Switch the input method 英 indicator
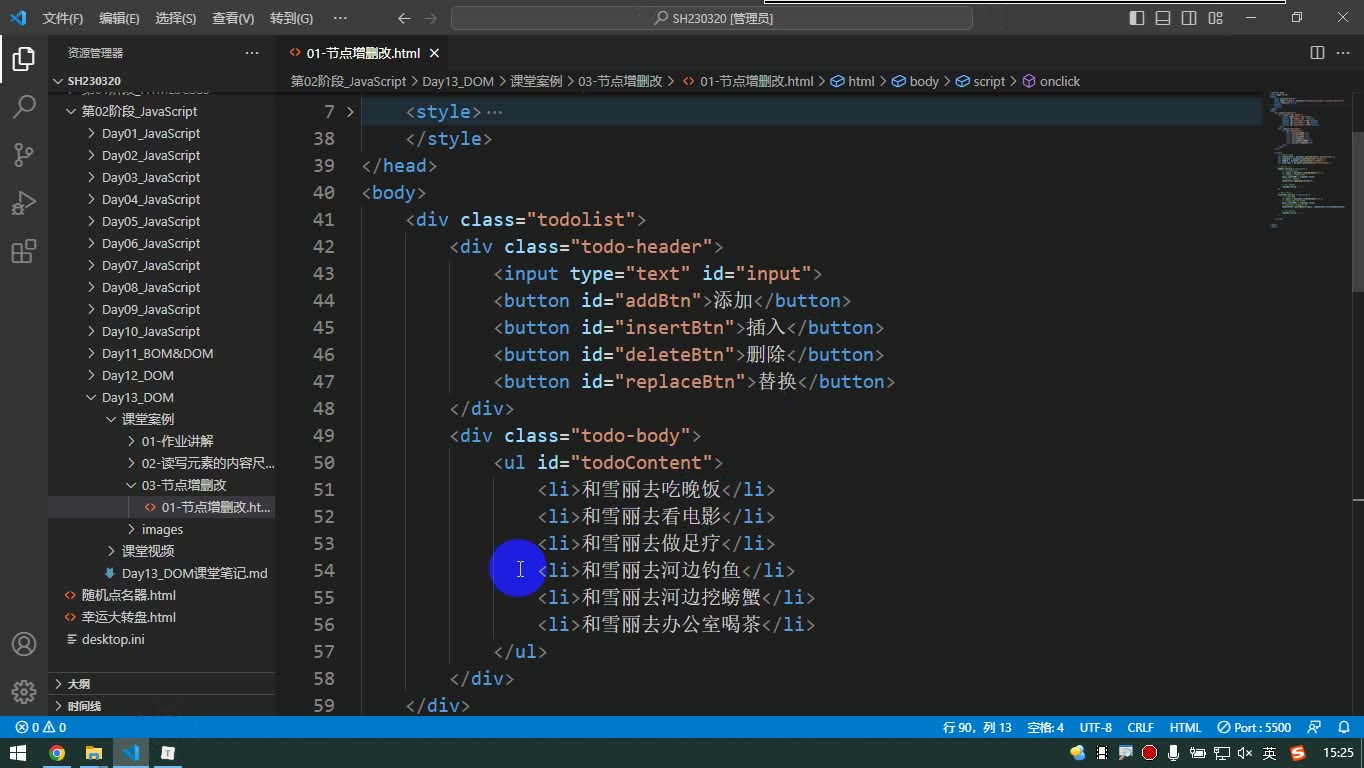This screenshot has height=768, width=1364. (x=1269, y=753)
